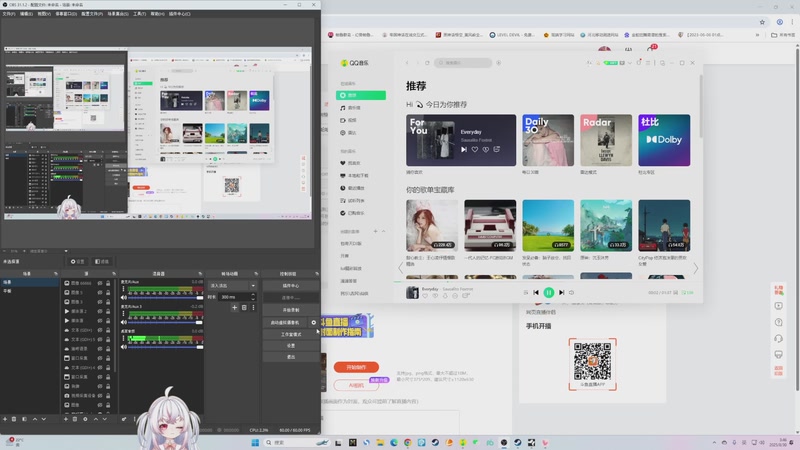Adjust 桌面音频 volume slider
Viewport: 800px width, 450px height.
tap(166, 347)
